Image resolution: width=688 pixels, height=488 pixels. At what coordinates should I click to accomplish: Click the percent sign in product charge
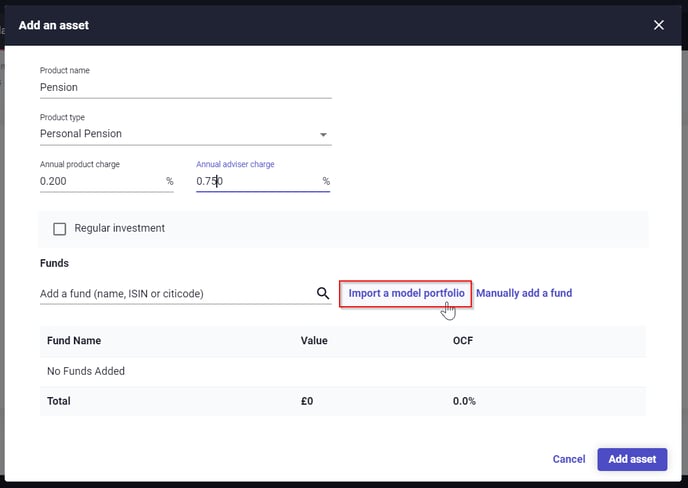[x=170, y=181]
